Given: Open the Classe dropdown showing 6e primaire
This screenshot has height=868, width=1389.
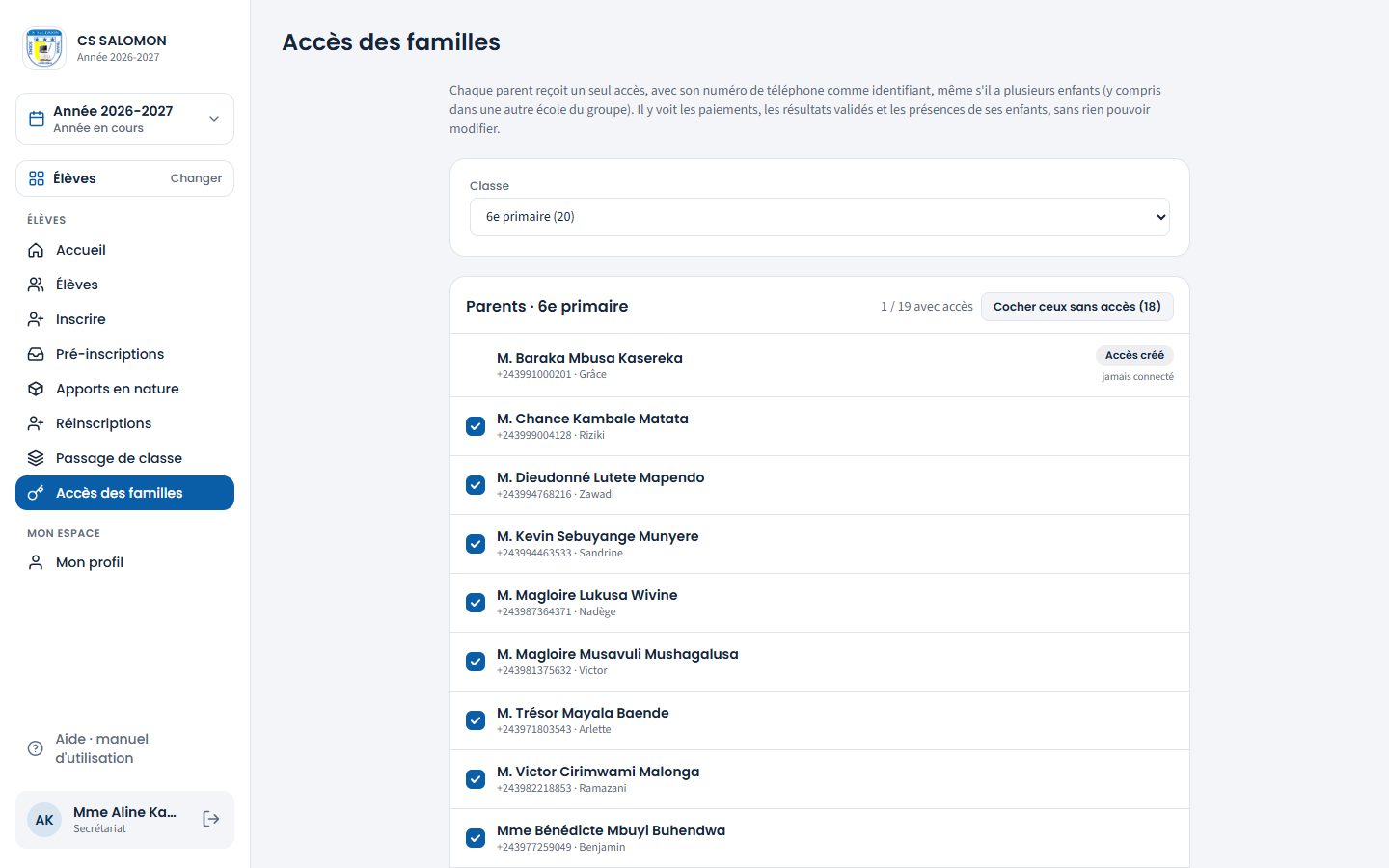Looking at the screenshot, I should (820, 217).
